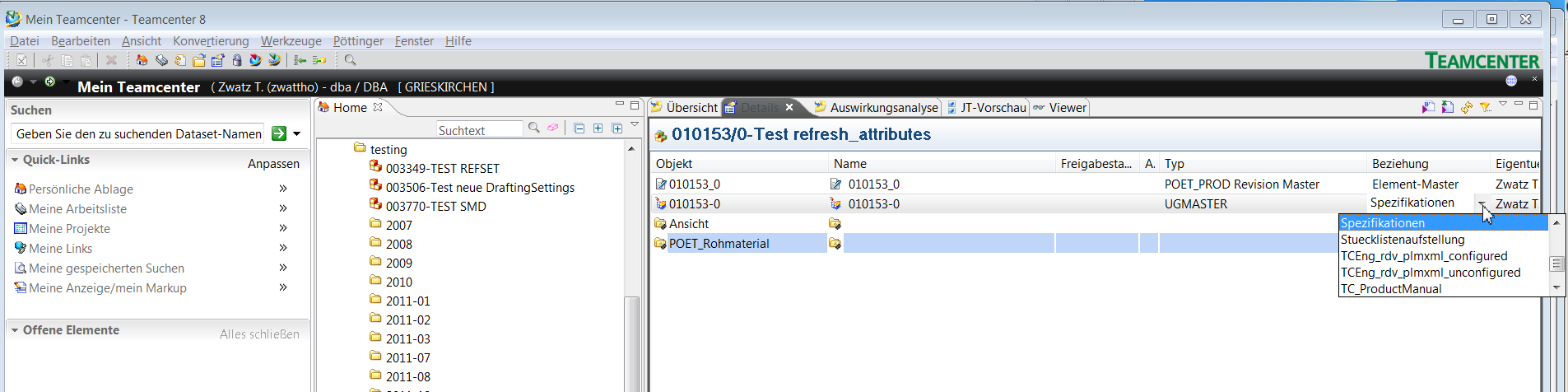1568x392 pixels.
Task: Open Meine gespeicherten Suchen link
Action: [106, 268]
